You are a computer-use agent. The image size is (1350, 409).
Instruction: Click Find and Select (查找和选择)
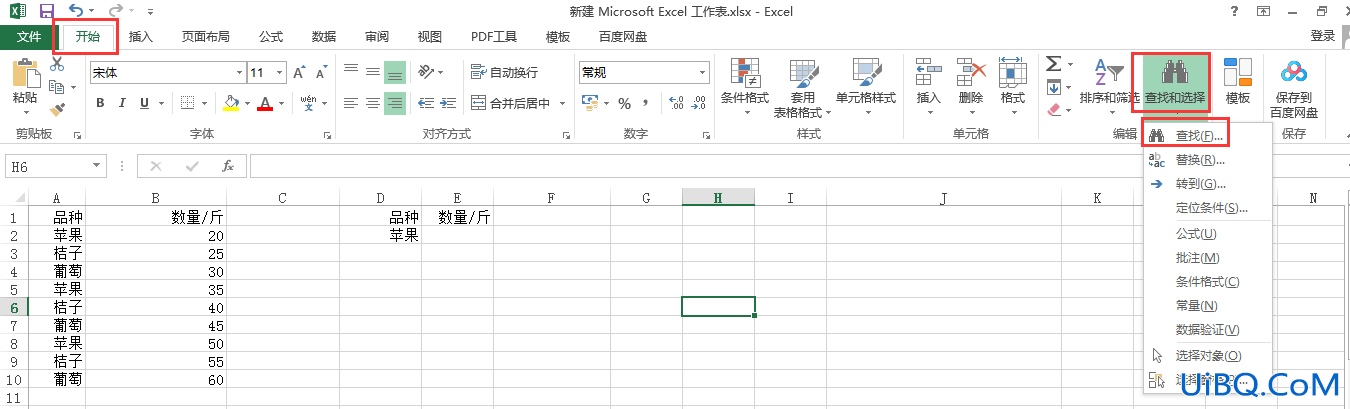coord(1174,83)
